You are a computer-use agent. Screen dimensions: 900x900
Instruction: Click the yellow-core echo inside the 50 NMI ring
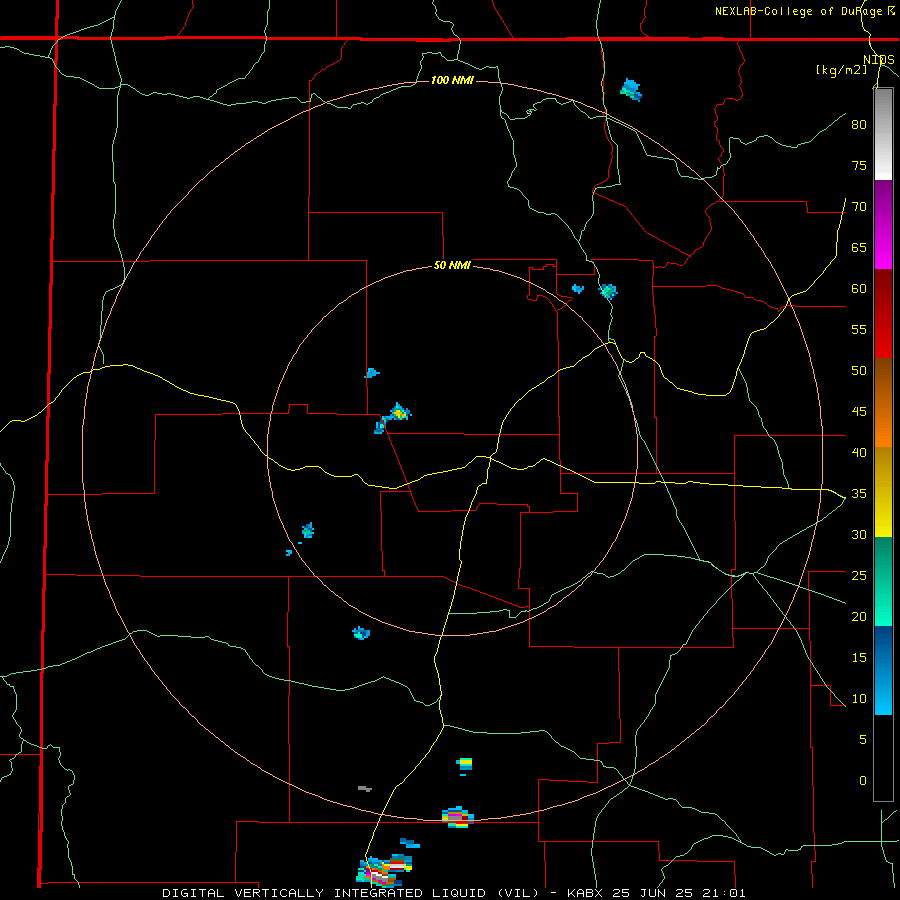click(398, 413)
